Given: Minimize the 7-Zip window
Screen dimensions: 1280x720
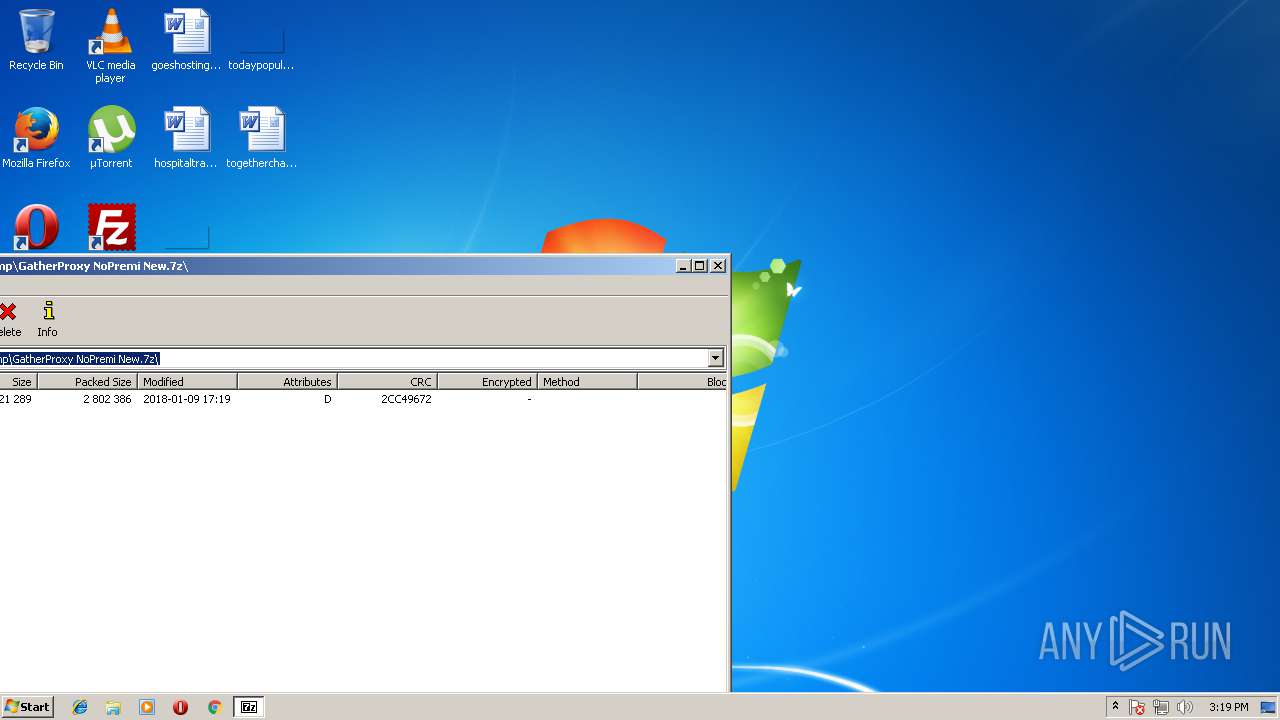Looking at the screenshot, I should 684,266.
